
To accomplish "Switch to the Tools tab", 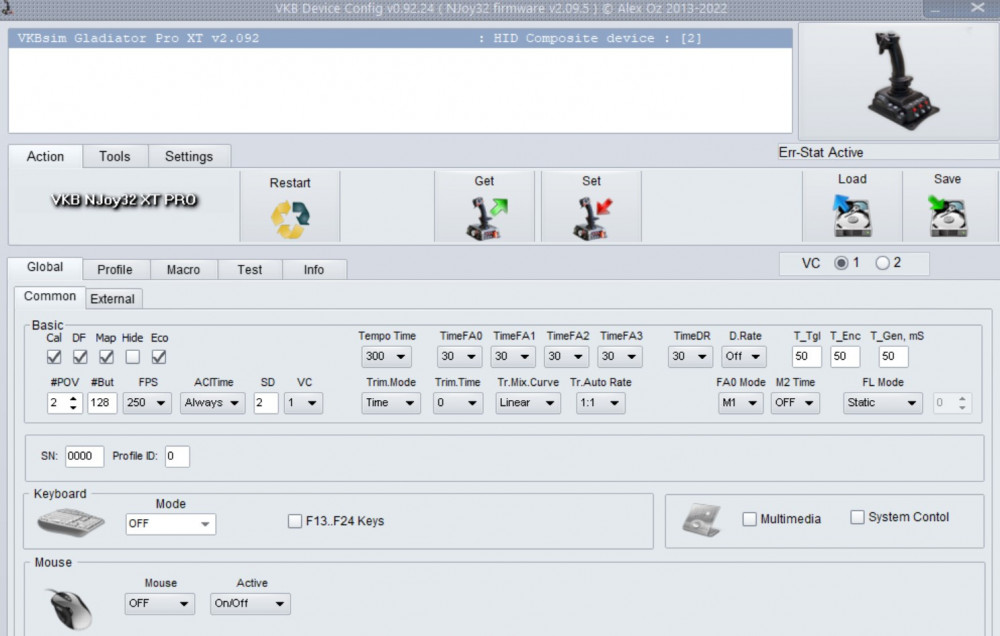I will pyautogui.click(x=115, y=156).
